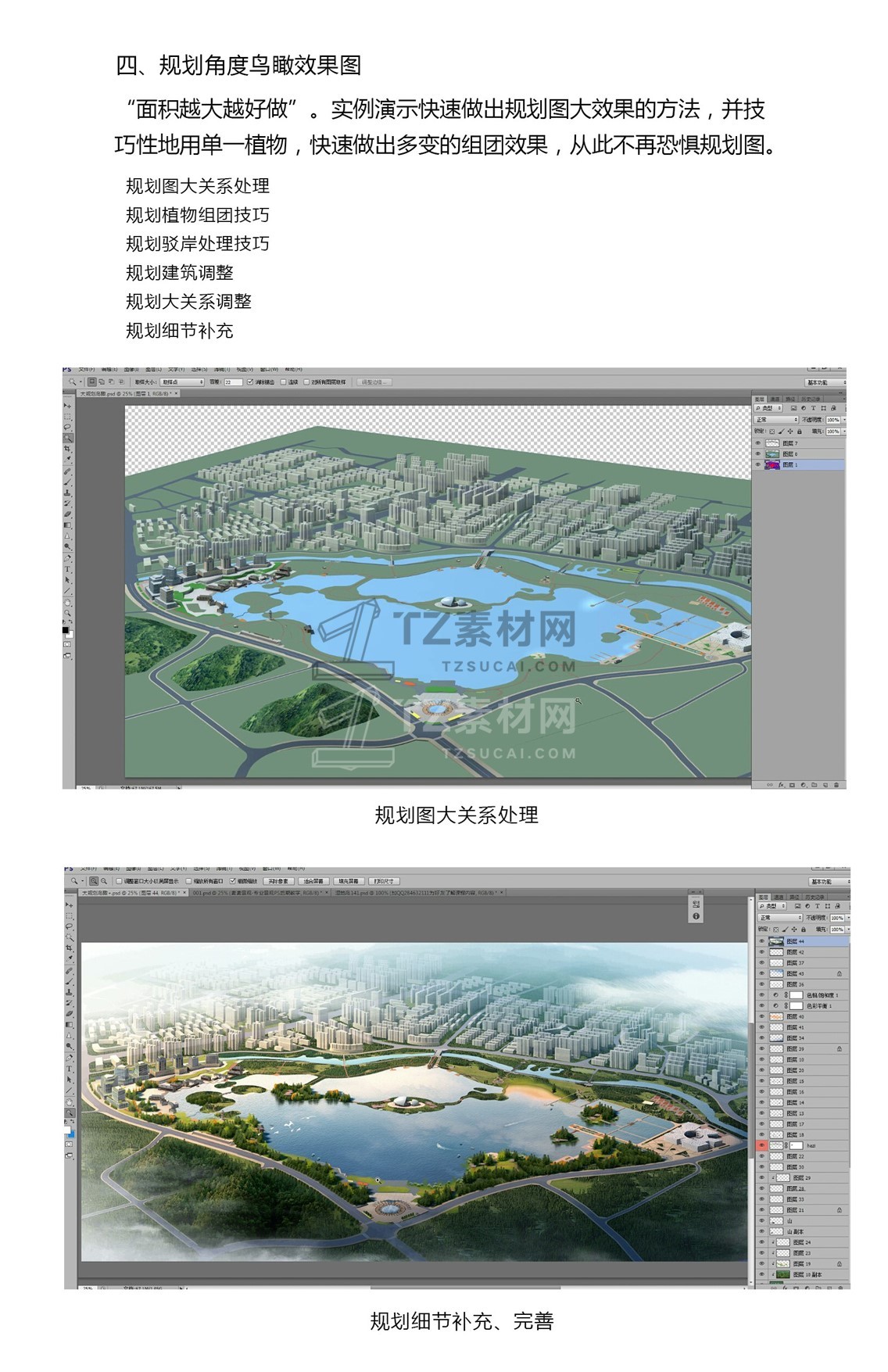
Task: Click lock icon on 图层 21 in lower Photoshop
Action: 840,1210
